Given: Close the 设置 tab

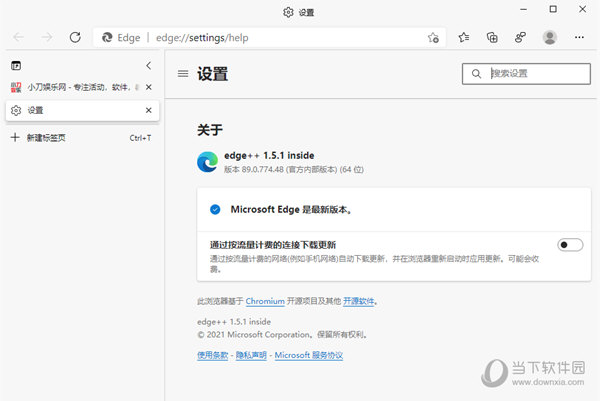Looking at the screenshot, I should click(149, 110).
